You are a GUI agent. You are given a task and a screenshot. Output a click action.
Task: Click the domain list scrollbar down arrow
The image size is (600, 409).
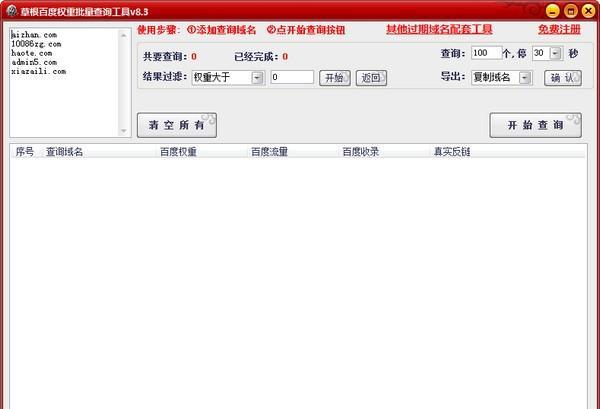pyautogui.click(x=124, y=131)
